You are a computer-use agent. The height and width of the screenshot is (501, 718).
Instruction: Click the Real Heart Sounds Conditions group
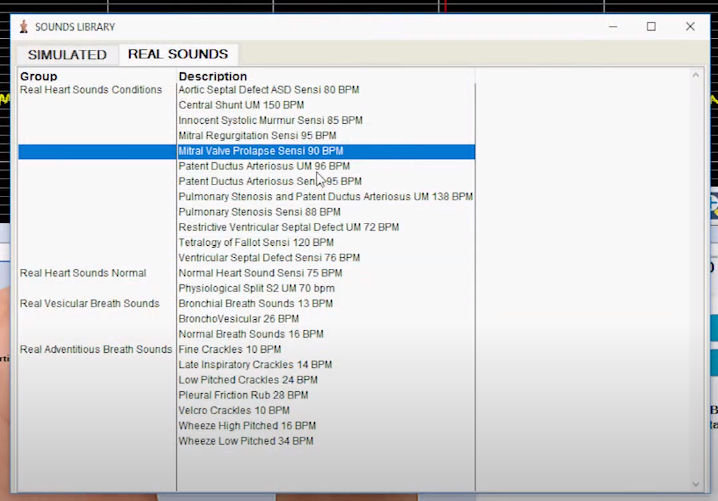pyautogui.click(x=91, y=90)
